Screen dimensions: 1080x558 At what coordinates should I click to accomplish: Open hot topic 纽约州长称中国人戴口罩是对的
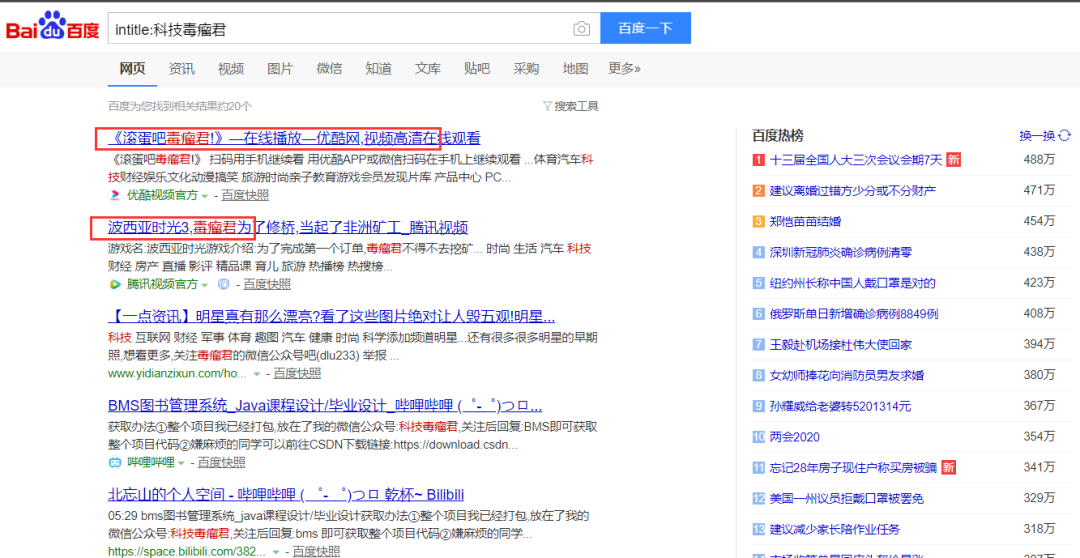853,283
